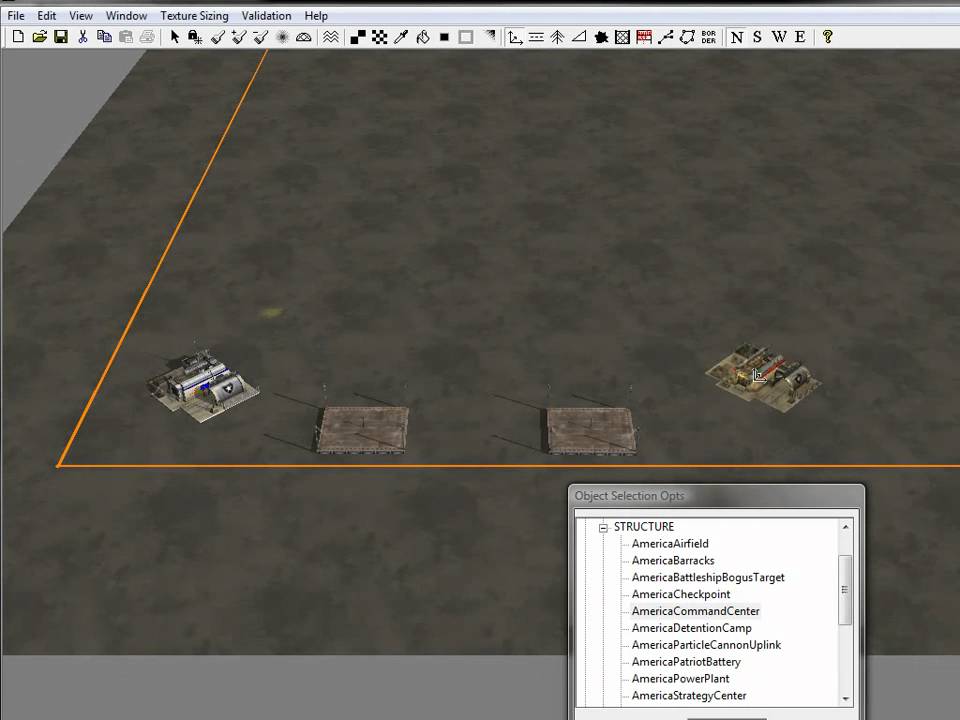The width and height of the screenshot is (960, 720).
Task: Click the object list scroll down arrow
Action: coord(846,699)
